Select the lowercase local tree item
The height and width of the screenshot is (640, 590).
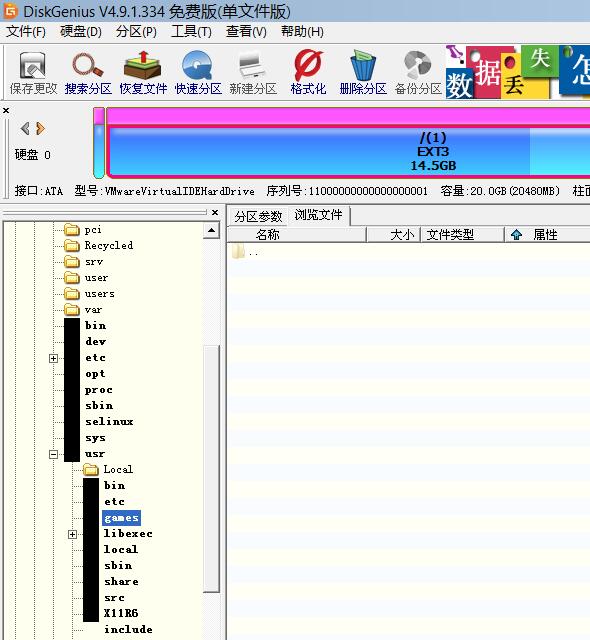[x=121, y=550]
